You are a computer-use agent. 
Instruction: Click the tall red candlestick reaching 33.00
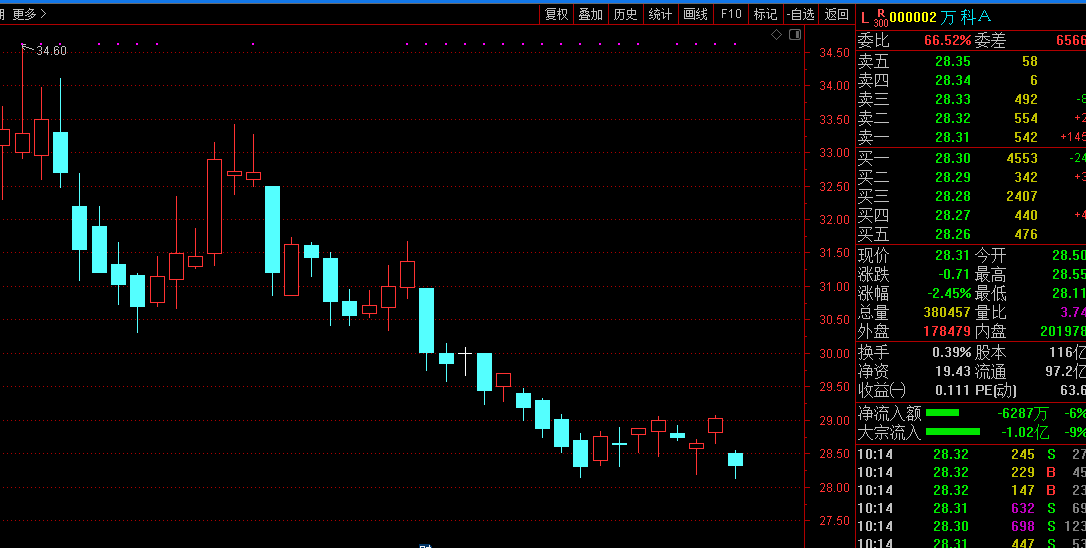[215, 206]
